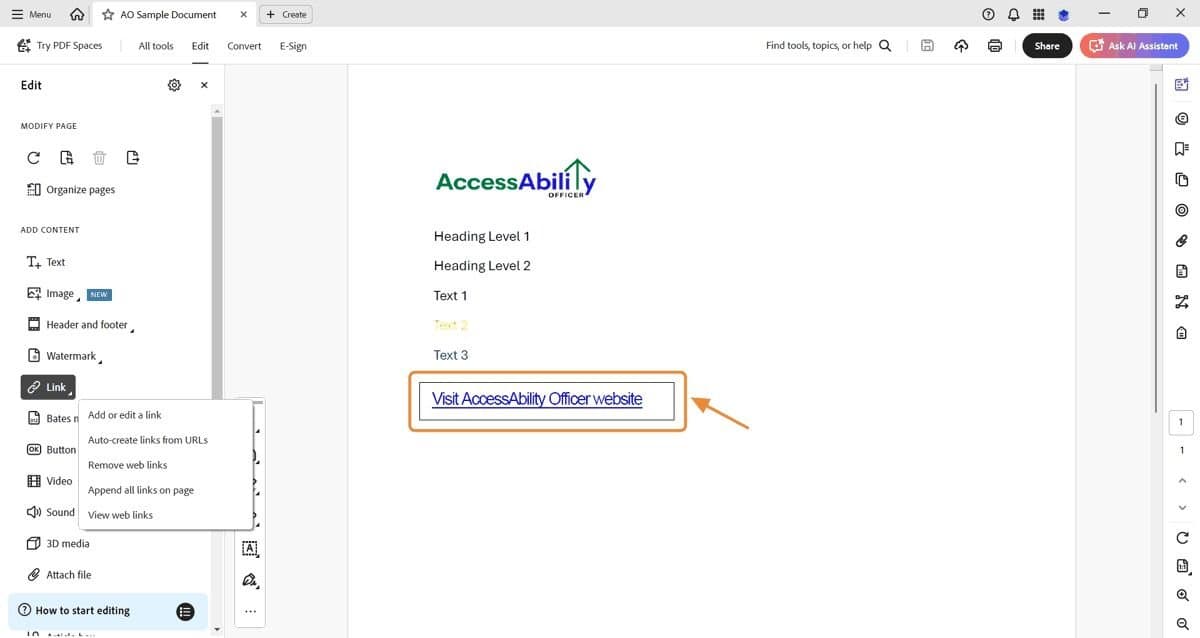Open the more tools ellipsis menu
Image resolution: width=1200 pixels, height=638 pixels.
249,611
